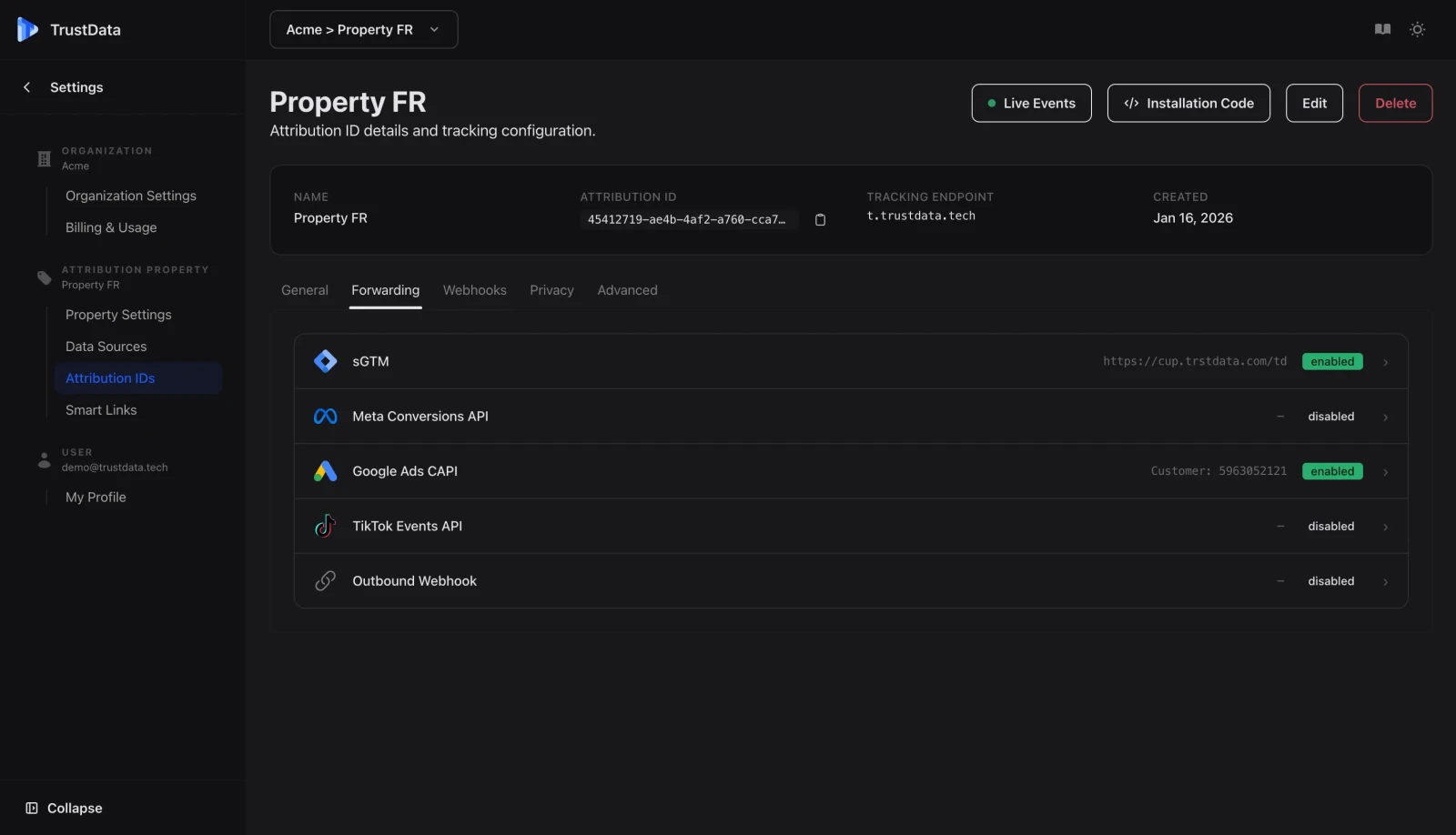Open the Advanced tab
Screen dimensions: 1456x835
(x=627, y=290)
